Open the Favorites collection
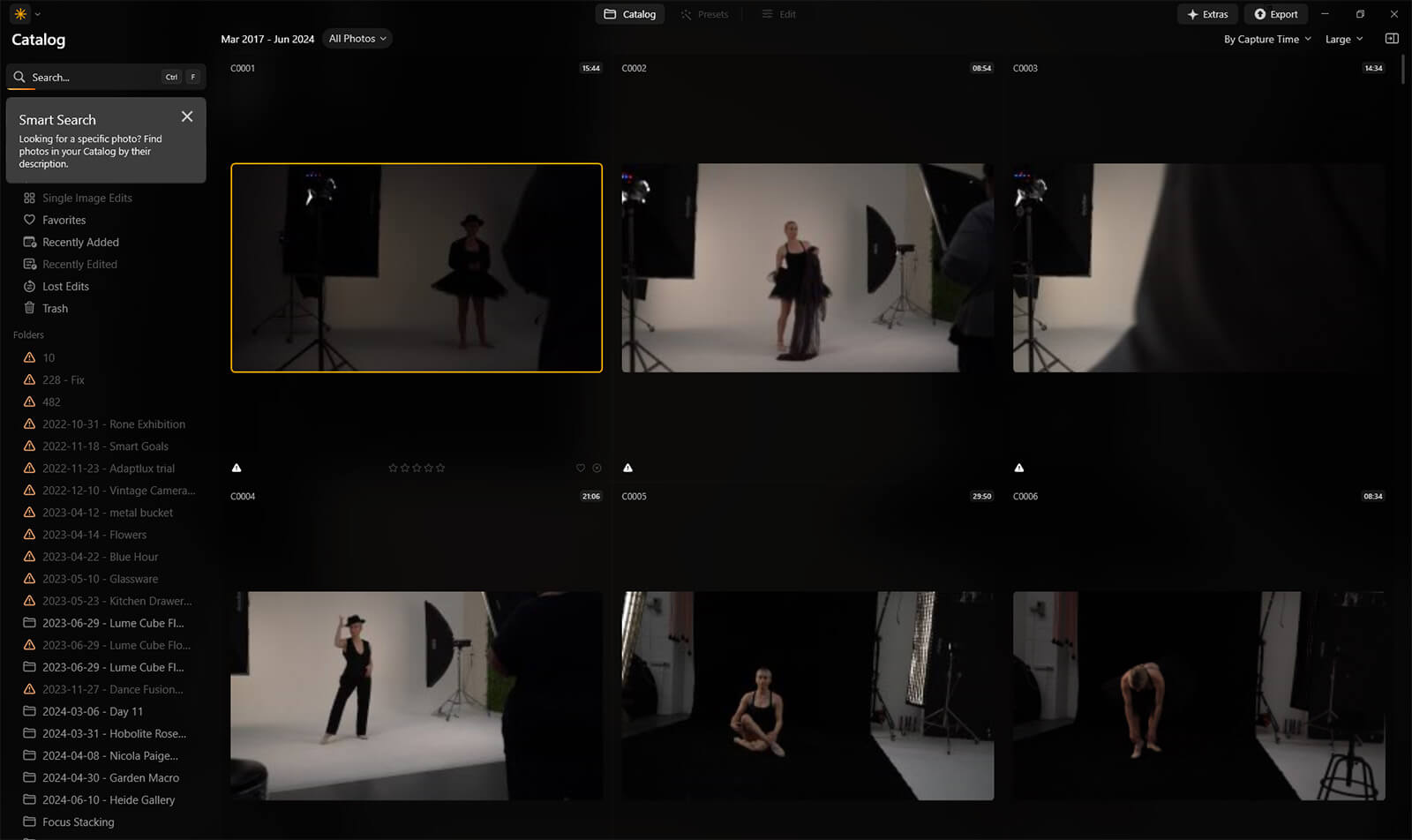 point(64,221)
